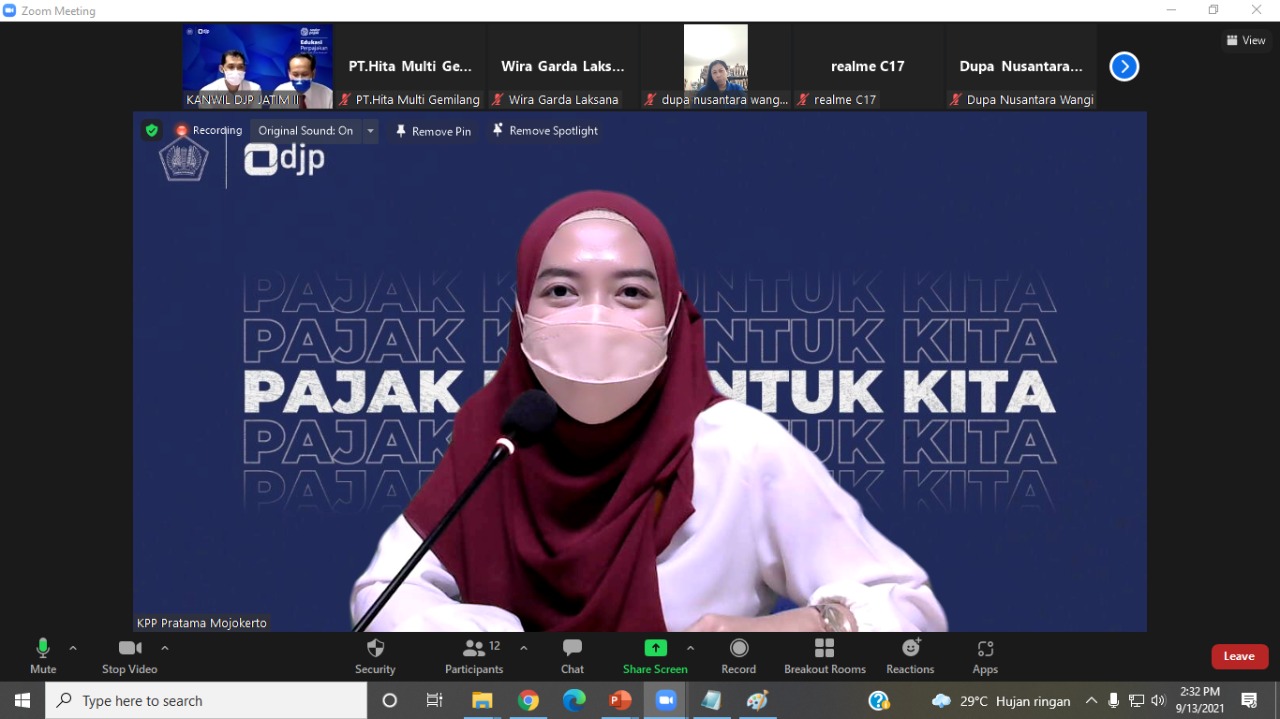Expand video options arrow beside Stop Video
The image size is (1280, 719).
coord(165,648)
